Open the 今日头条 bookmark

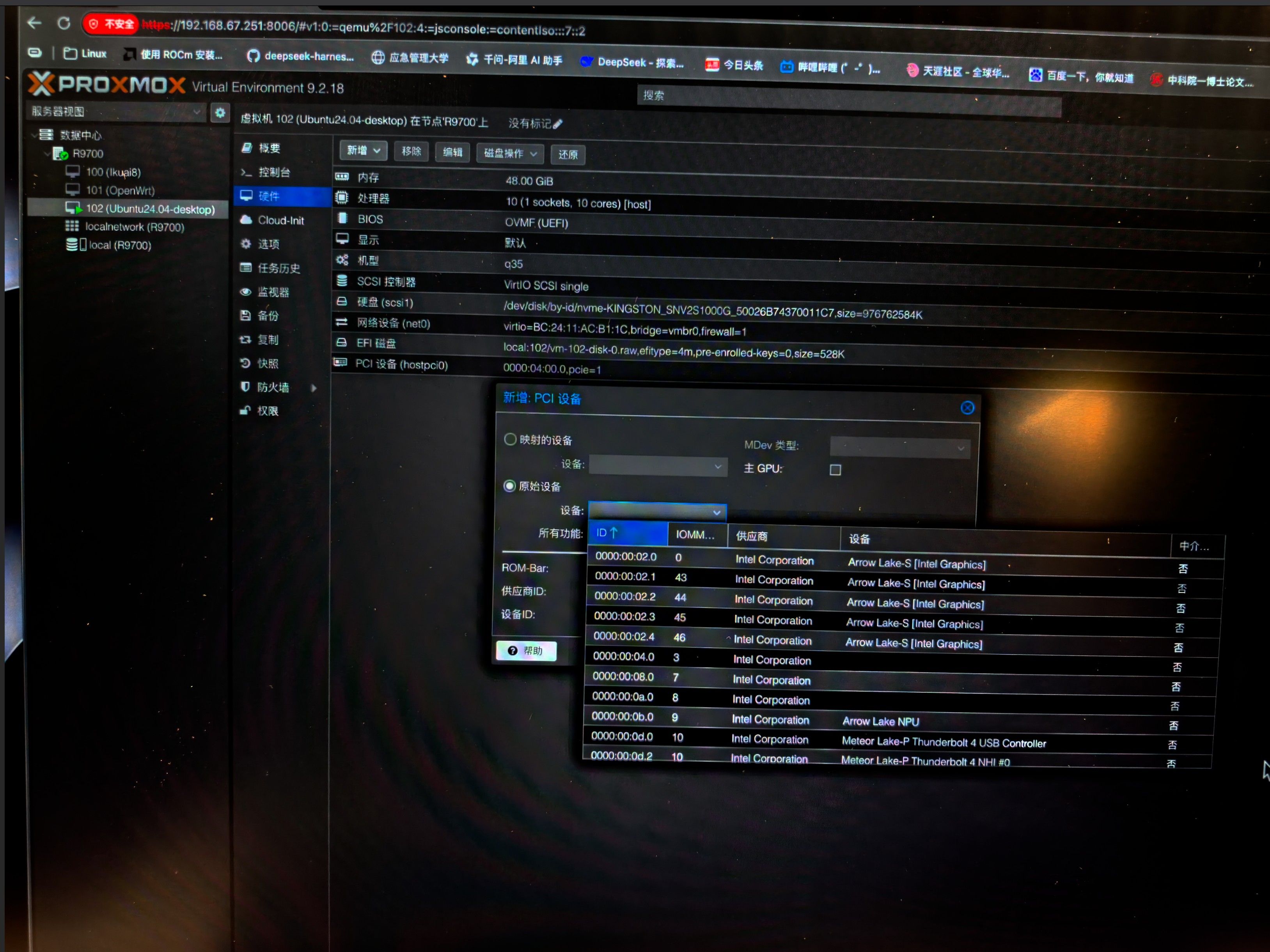[x=734, y=65]
